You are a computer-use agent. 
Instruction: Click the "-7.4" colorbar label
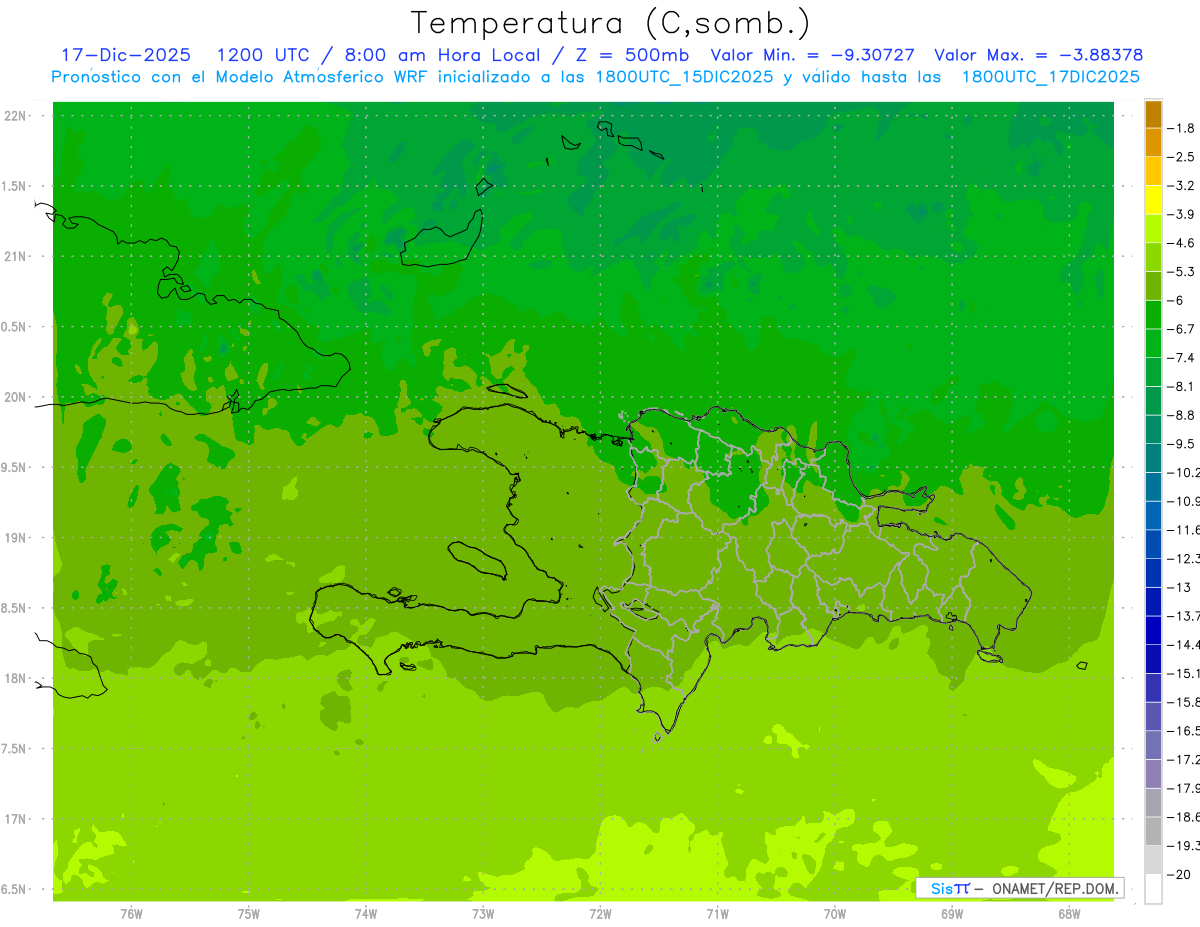[1182, 358]
